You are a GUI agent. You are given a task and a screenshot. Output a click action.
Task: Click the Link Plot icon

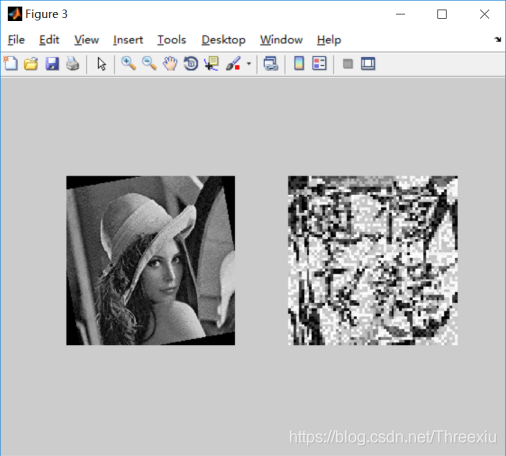point(271,63)
